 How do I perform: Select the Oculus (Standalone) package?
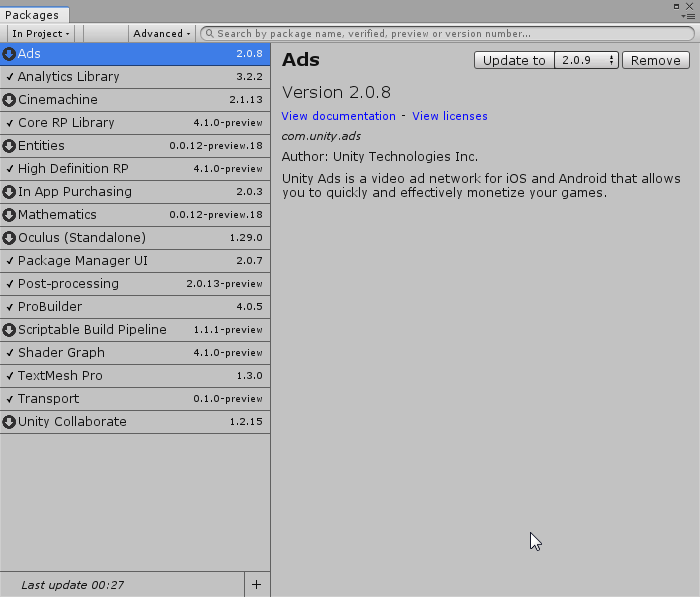tap(135, 238)
